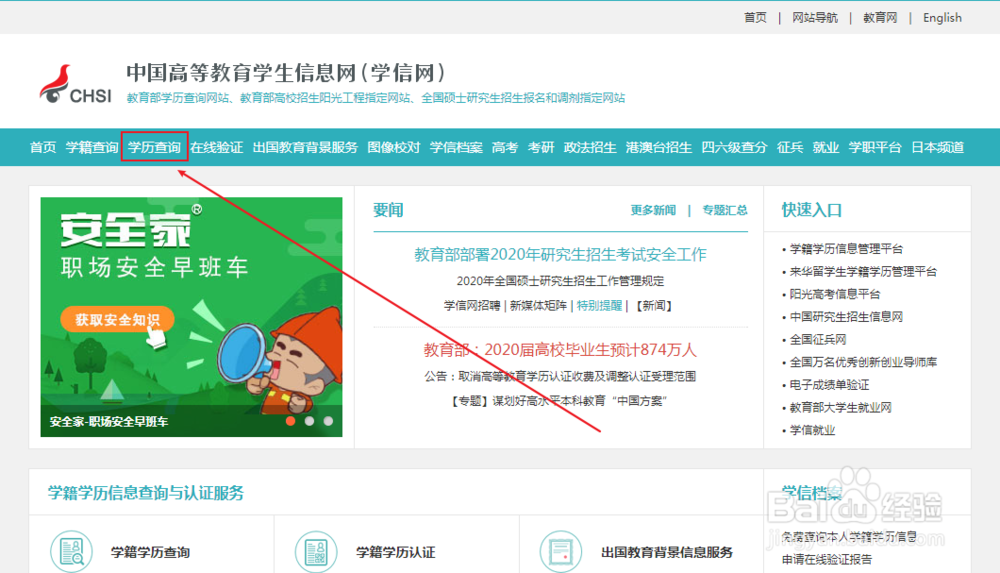Viewport: 1000px width, 573px height.
Task: Open 学籍查询 in navigation bar
Action: tap(92, 147)
